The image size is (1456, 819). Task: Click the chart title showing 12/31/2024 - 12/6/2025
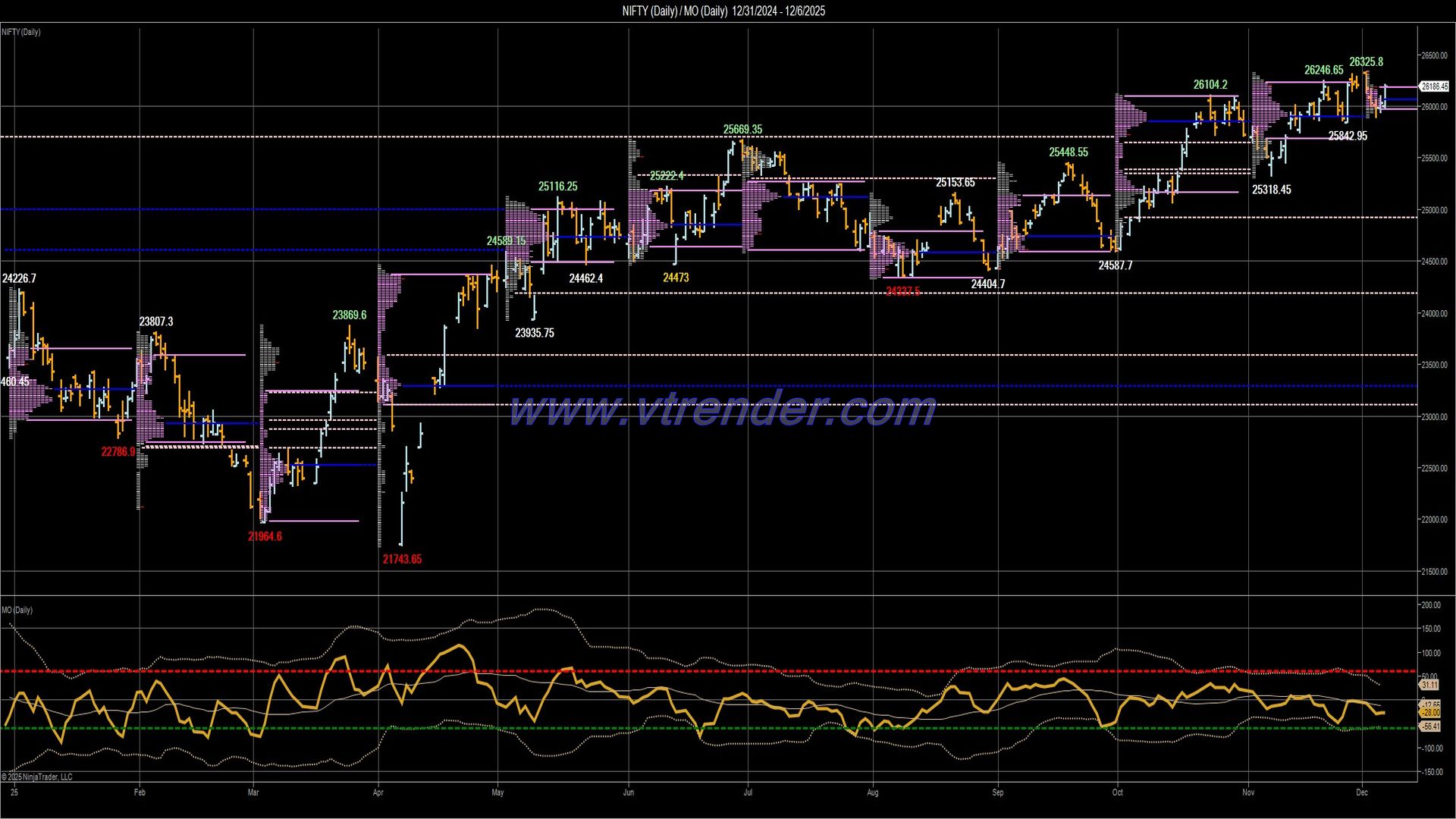tap(723, 11)
